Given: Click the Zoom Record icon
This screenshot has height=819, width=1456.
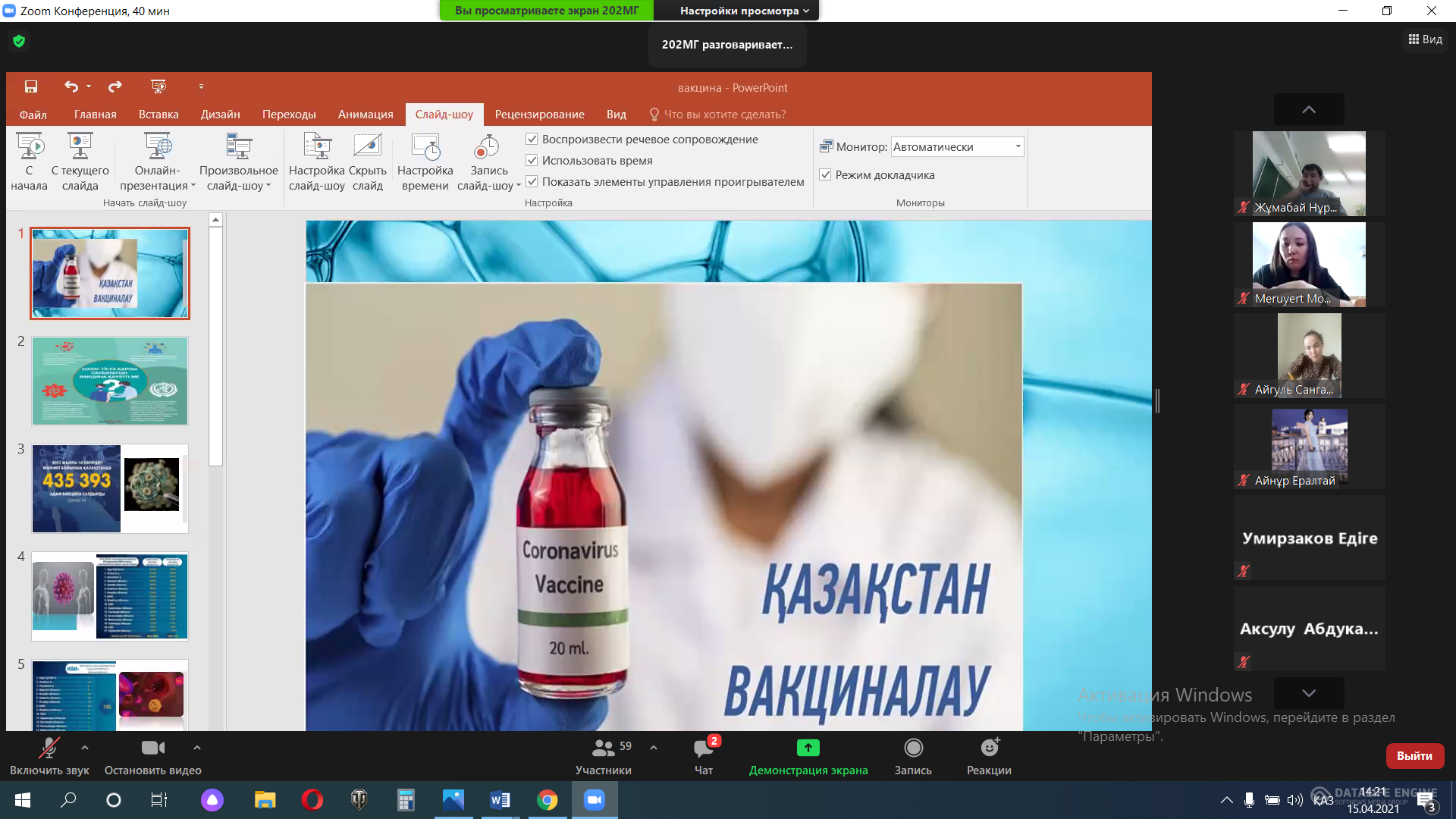Looking at the screenshot, I should 913,748.
